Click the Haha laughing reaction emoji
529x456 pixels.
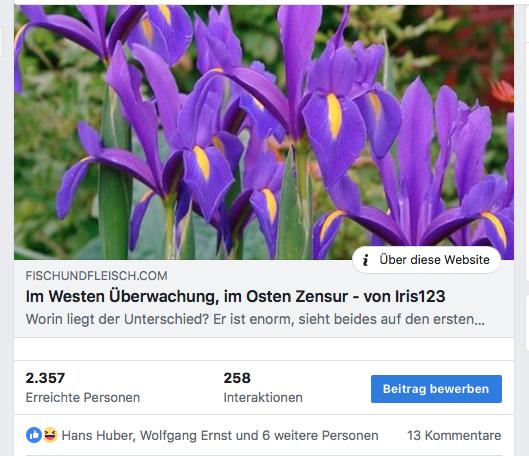click(x=50, y=435)
